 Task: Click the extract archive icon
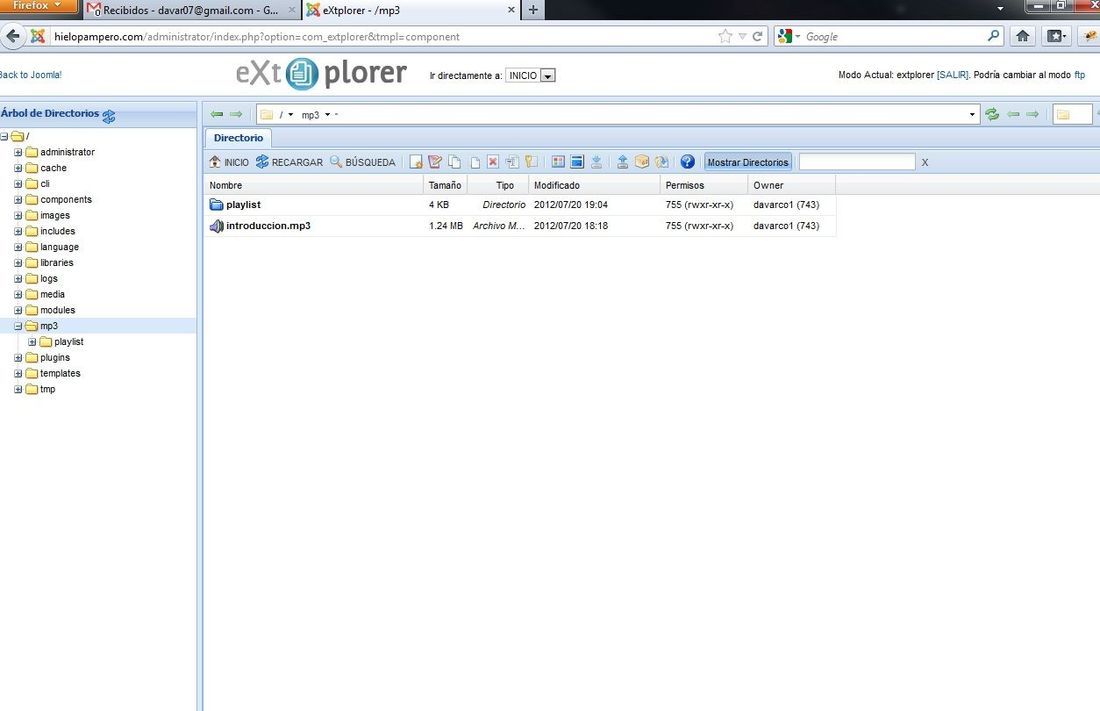(662, 162)
